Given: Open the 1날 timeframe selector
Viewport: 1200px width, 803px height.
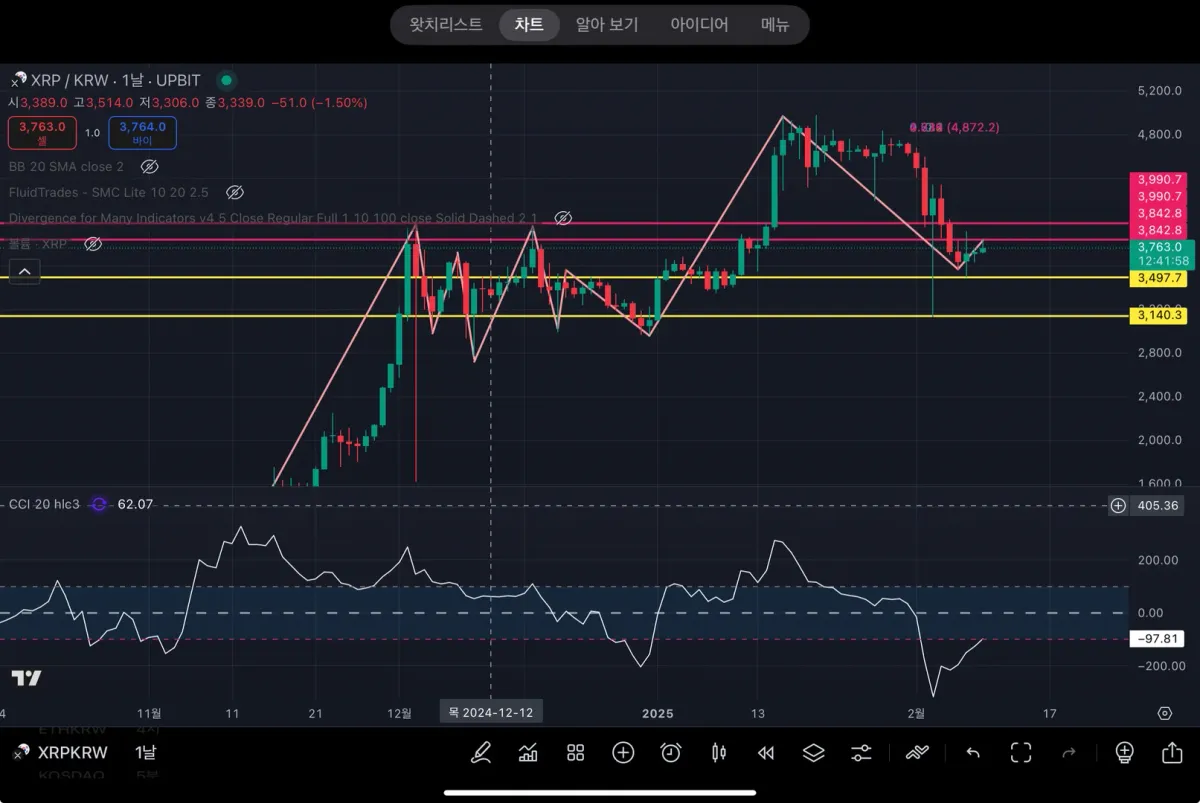Looking at the screenshot, I should pos(146,752).
